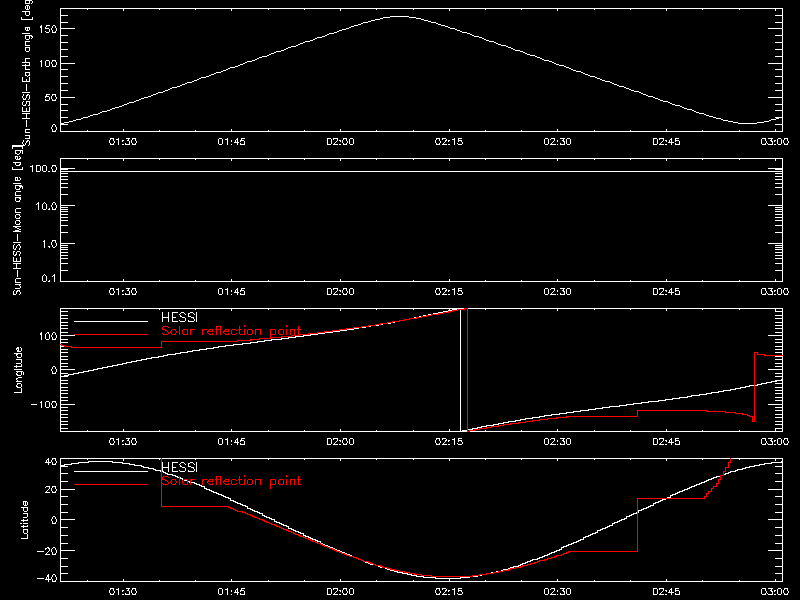
Task: Click 02:45 time label under Earth angle plot
Action: click(666, 142)
